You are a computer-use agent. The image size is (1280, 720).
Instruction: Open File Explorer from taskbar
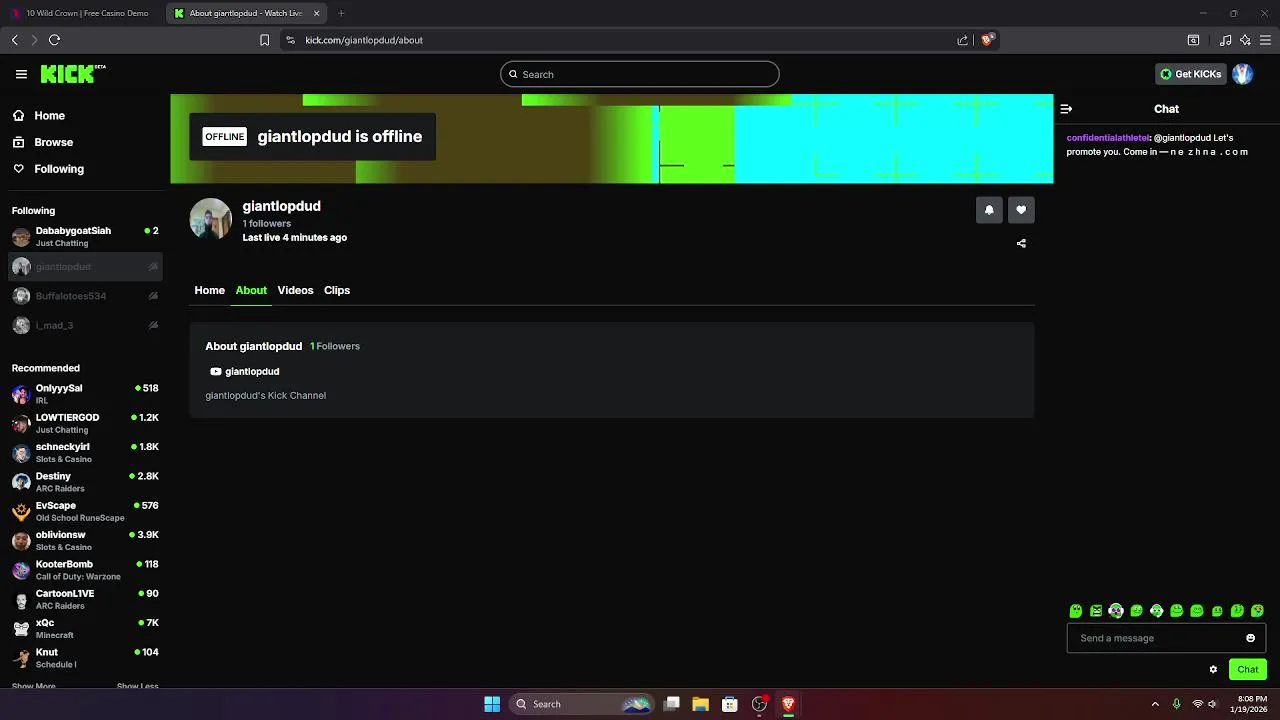[700, 704]
